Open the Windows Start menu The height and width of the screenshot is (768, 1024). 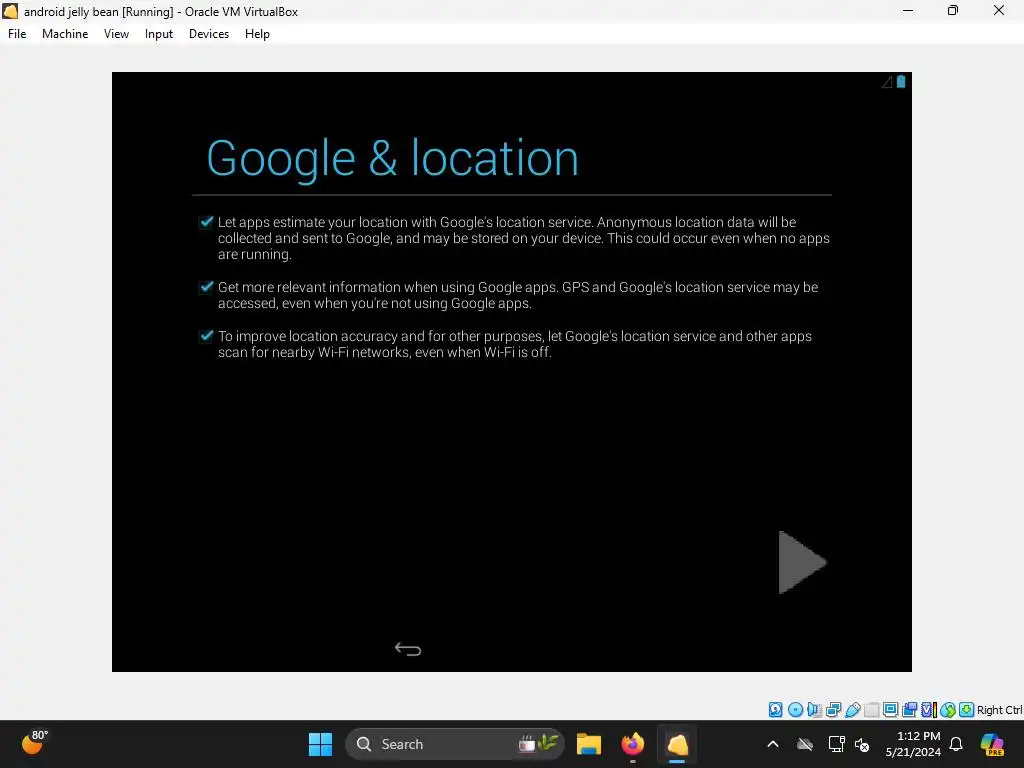click(x=320, y=744)
